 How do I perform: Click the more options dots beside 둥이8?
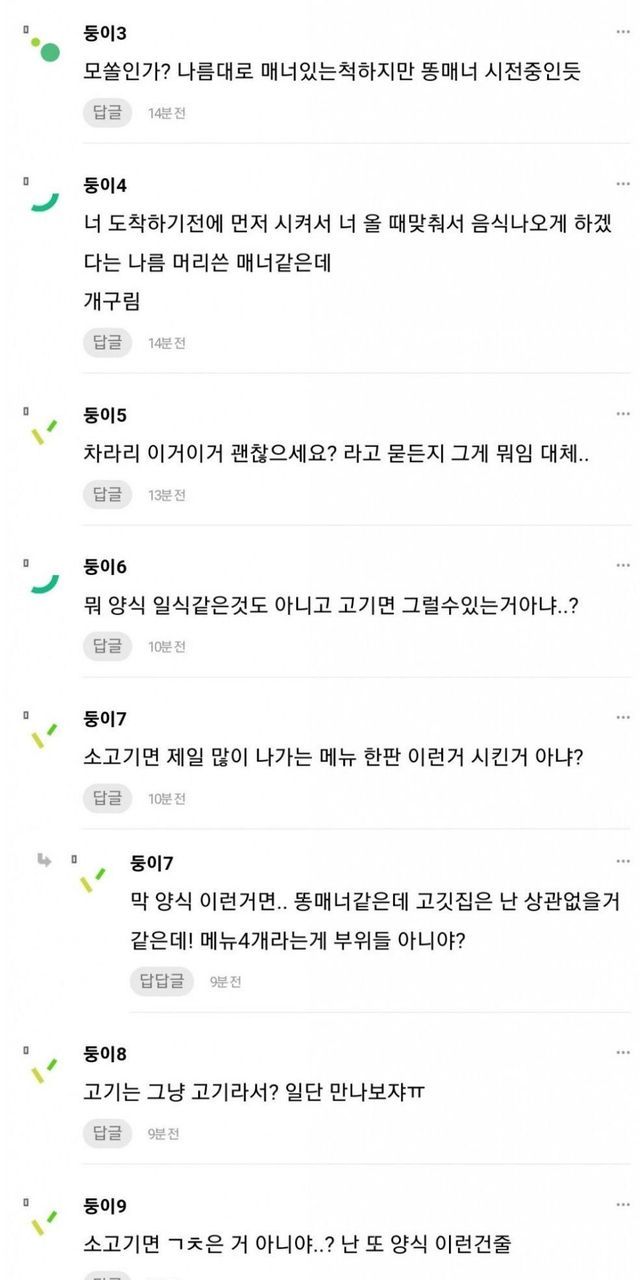623,1053
